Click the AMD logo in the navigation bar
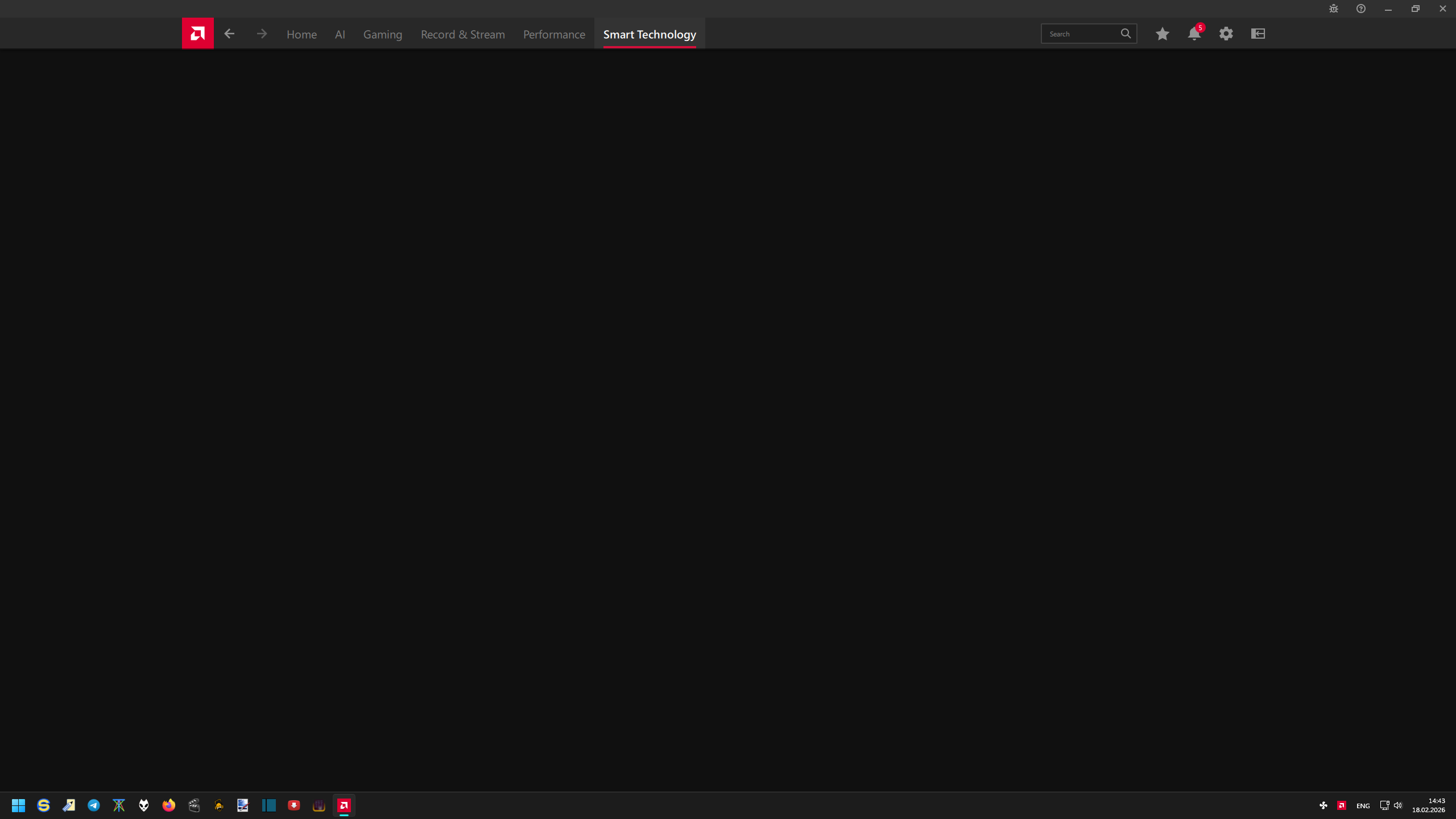The height and width of the screenshot is (819, 1456). point(197,34)
